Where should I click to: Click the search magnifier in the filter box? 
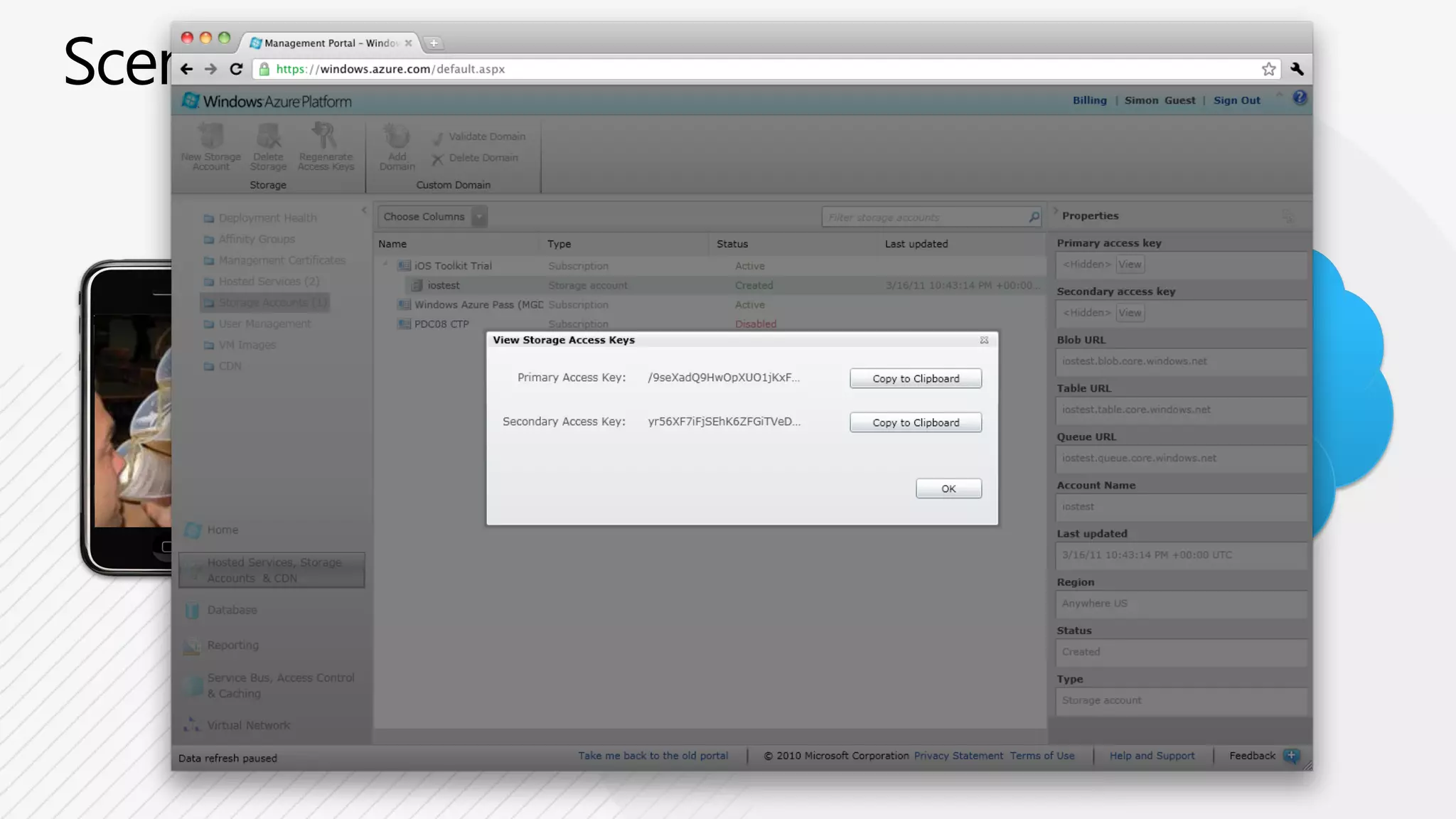[1034, 217]
